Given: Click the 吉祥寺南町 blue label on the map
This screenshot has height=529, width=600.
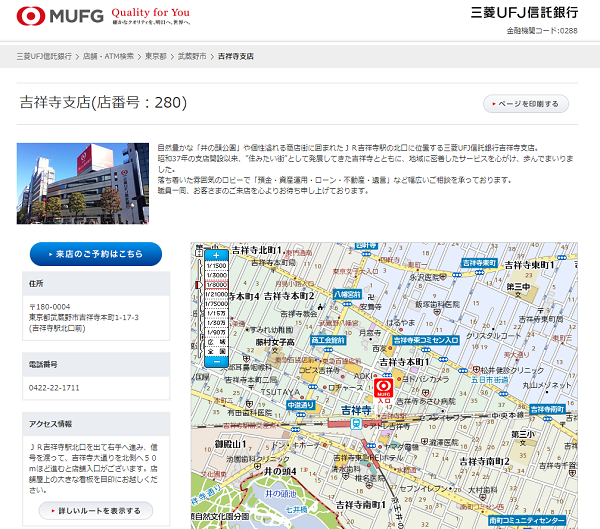Looking at the screenshot, I should click(547, 409).
